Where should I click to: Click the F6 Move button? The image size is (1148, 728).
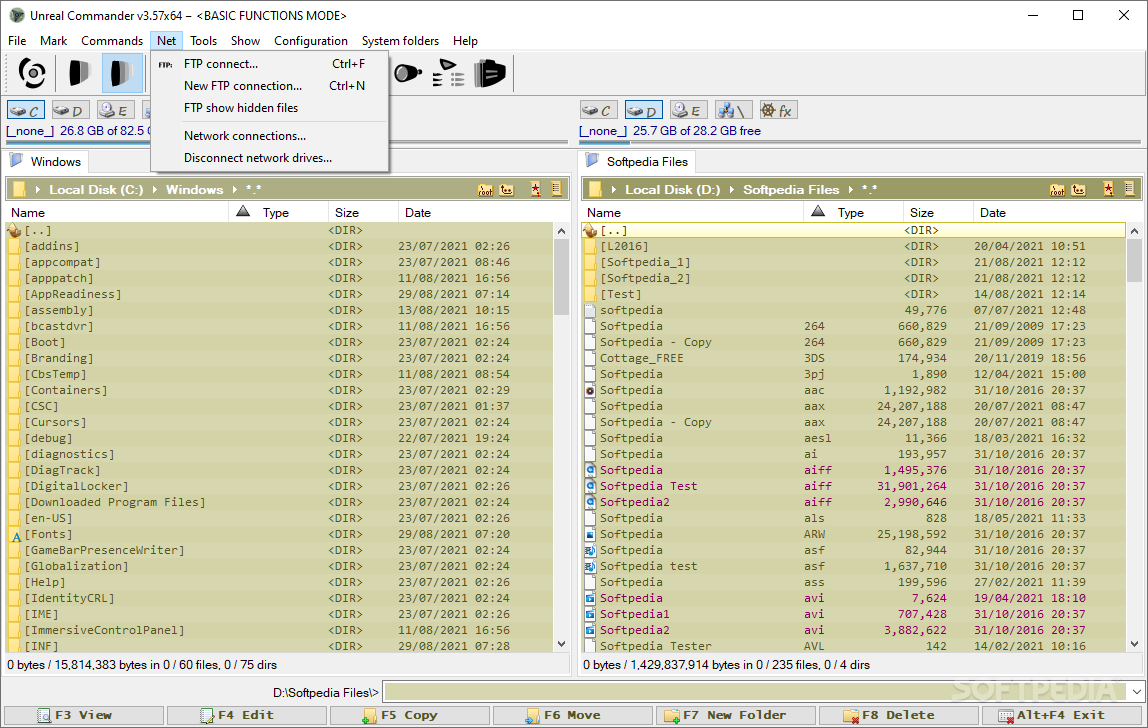573,715
